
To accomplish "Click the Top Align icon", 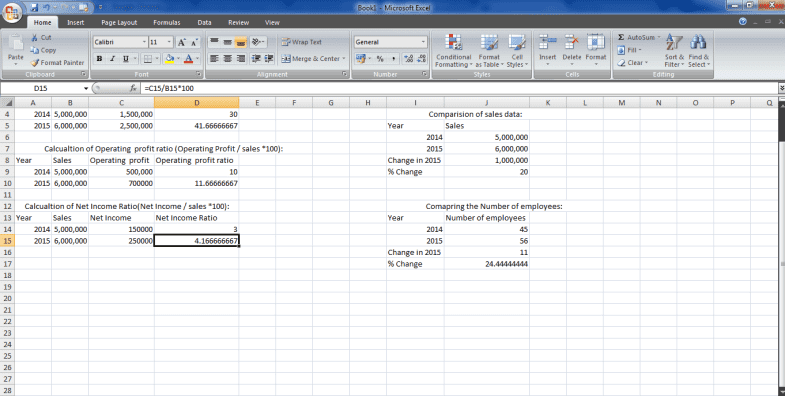I will pyautogui.click(x=214, y=42).
